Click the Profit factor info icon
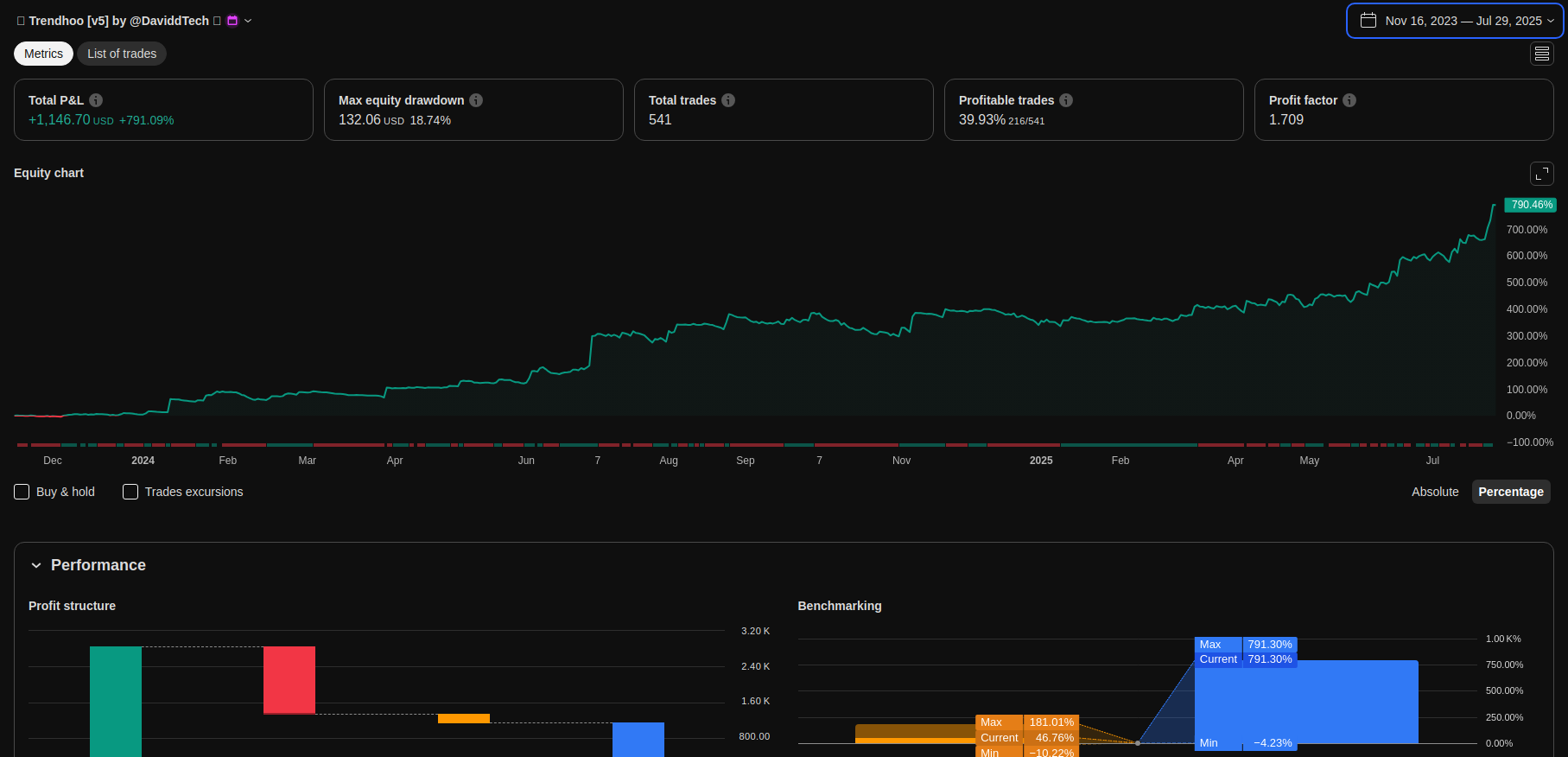The height and width of the screenshot is (757, 1568). [x=1349, y=100]
